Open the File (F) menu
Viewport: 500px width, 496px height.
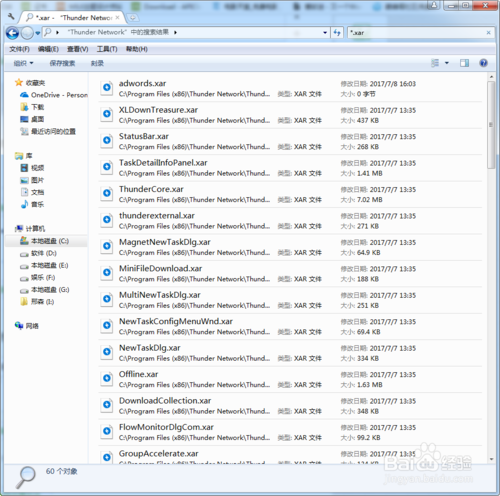[19, 49]
